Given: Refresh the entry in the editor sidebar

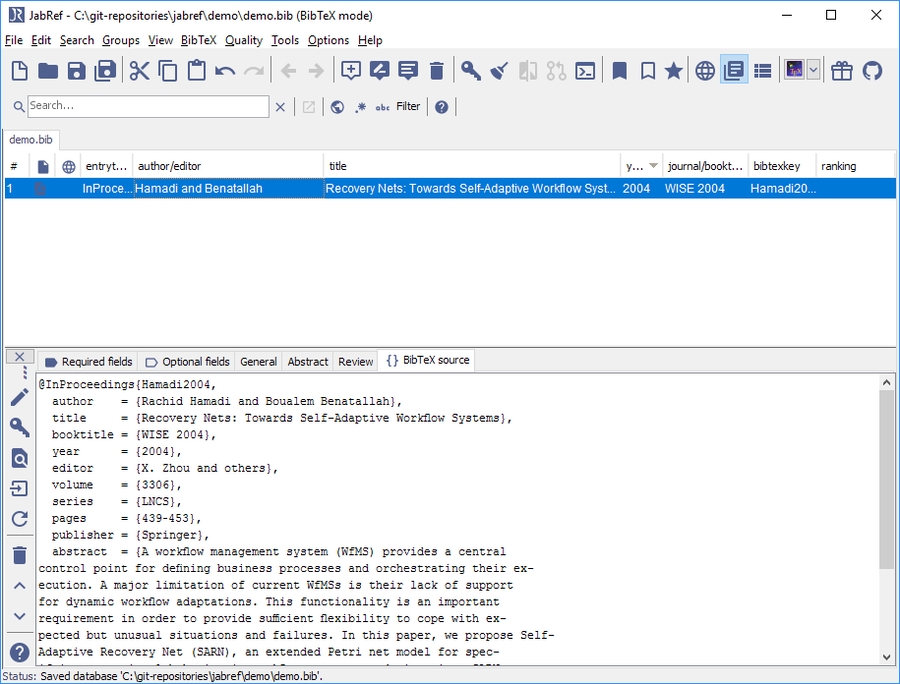Looking at the screenshot, I should [x=19, y=519].
